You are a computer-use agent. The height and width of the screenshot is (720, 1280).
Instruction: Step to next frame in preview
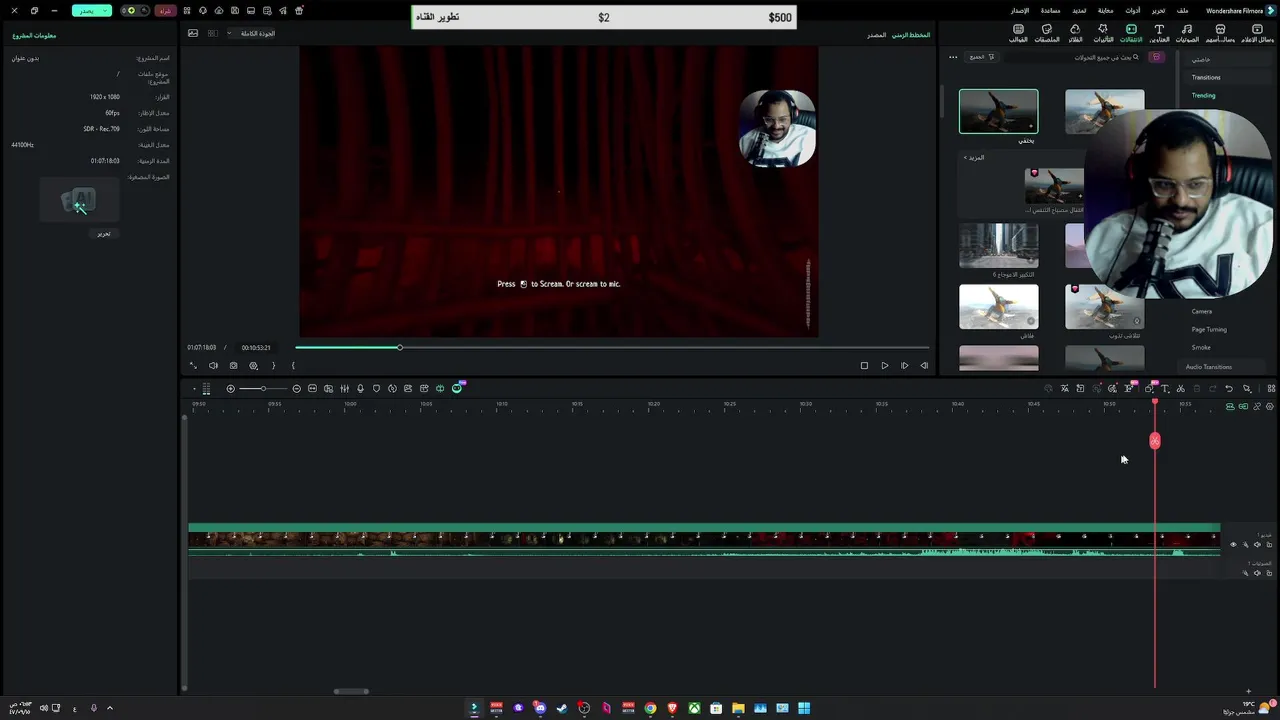(x=904, y=366)
